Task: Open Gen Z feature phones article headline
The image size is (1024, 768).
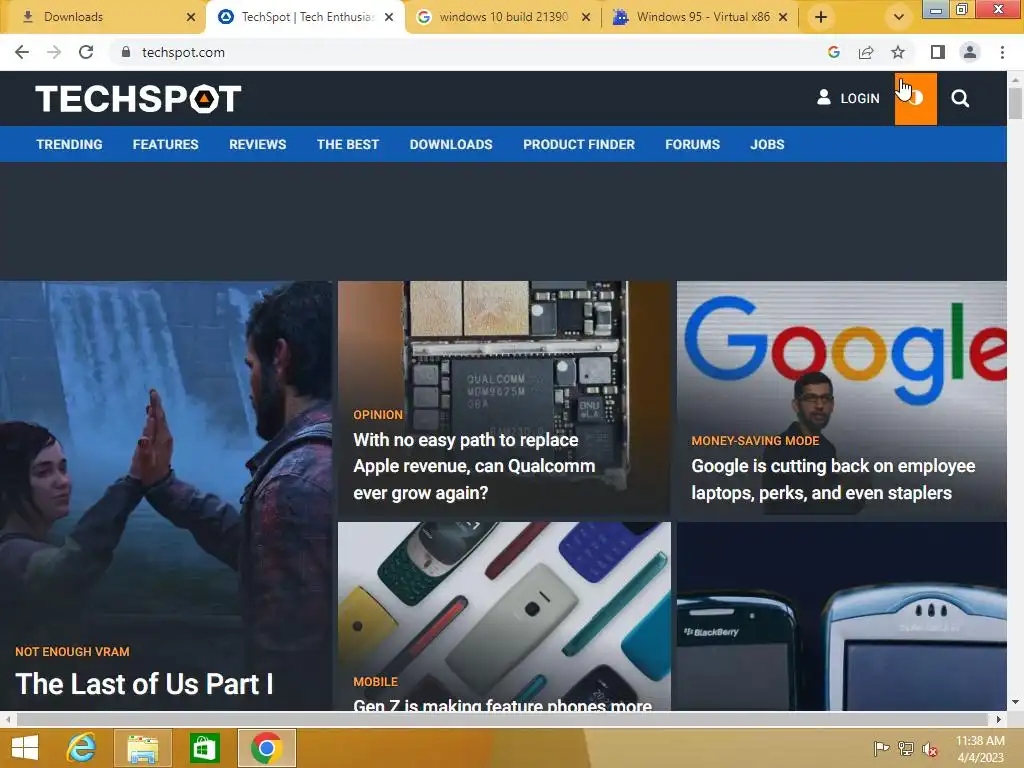Action: [503, 704]
